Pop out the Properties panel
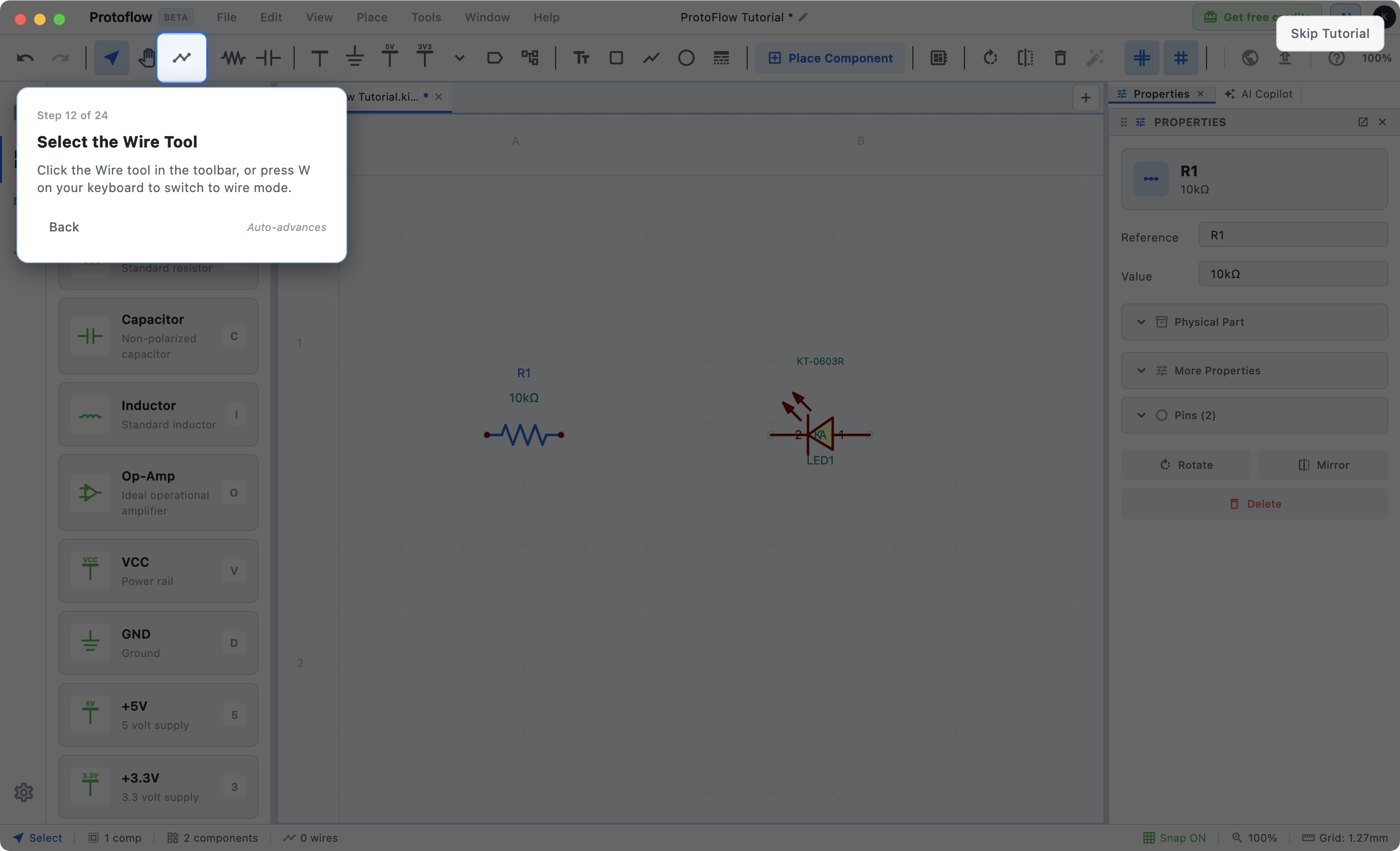This screenshot has width=1400, height=851. [x=1363, y=122]
